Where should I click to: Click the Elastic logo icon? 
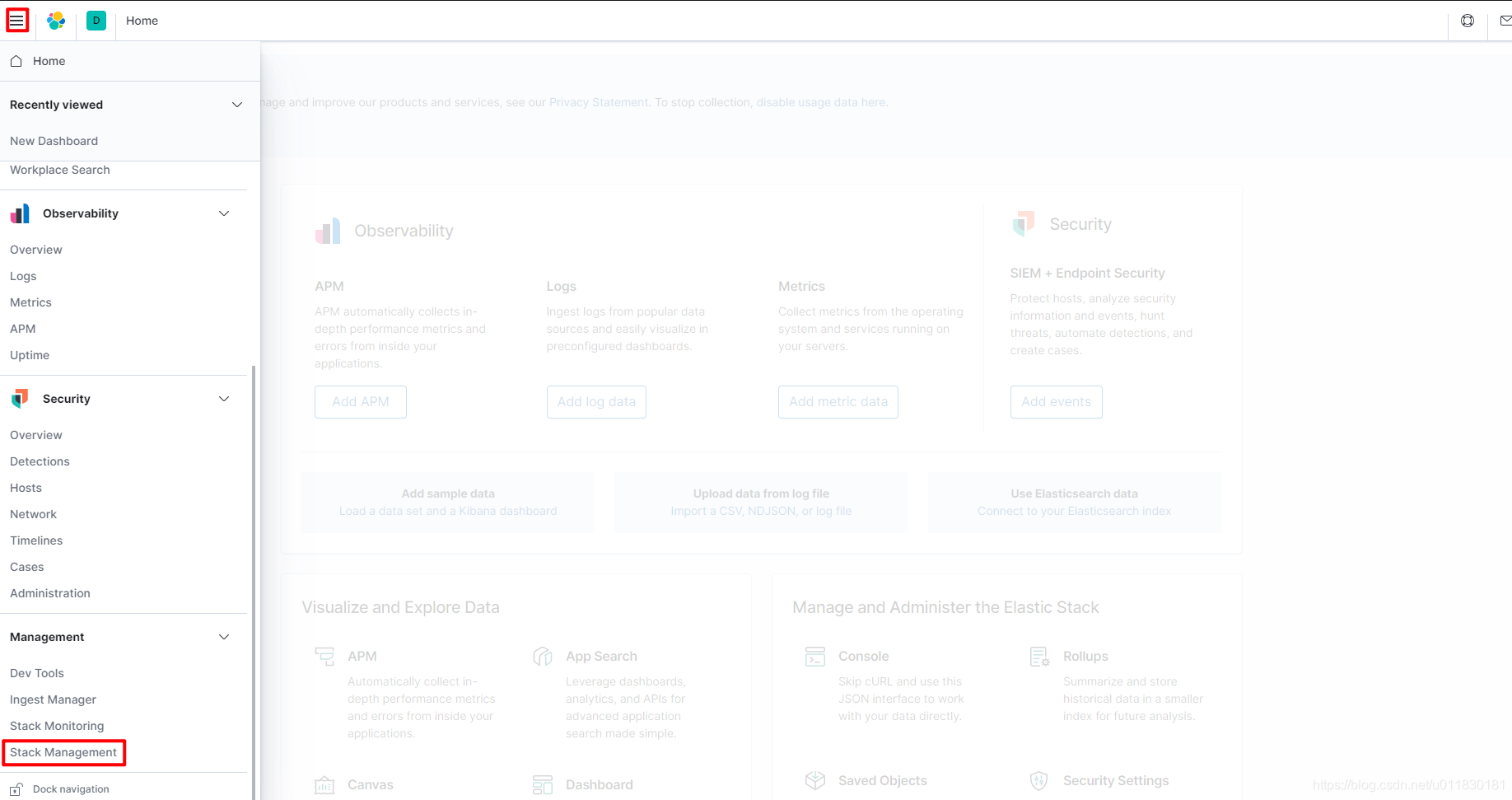click(56, 21)
